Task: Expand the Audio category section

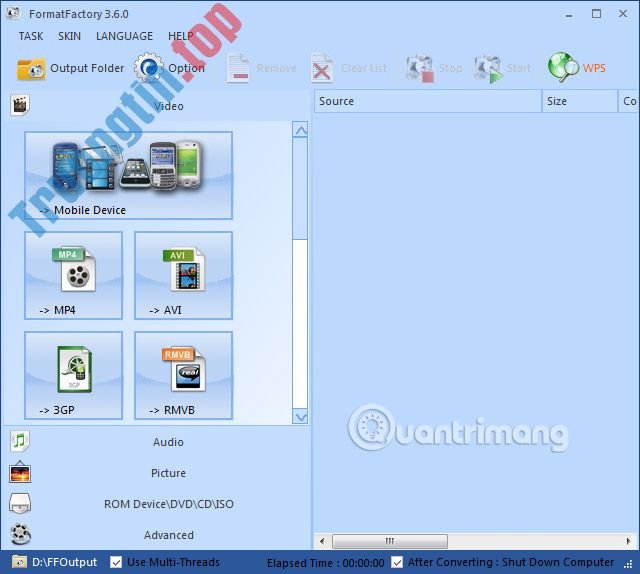Action: (x=159, y=442)
